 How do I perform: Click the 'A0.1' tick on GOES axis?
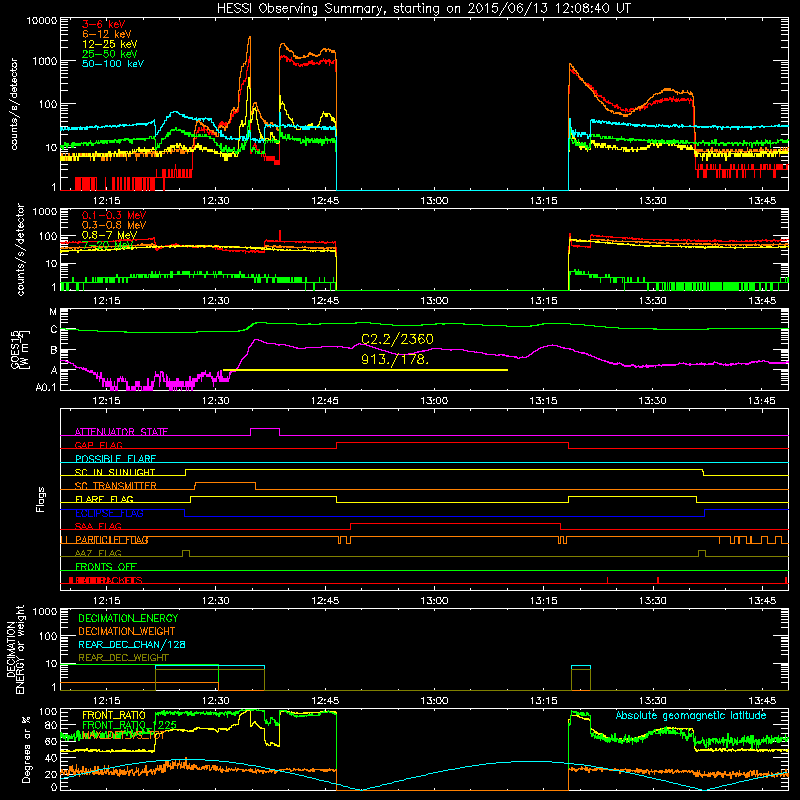(x=46, y=387)
